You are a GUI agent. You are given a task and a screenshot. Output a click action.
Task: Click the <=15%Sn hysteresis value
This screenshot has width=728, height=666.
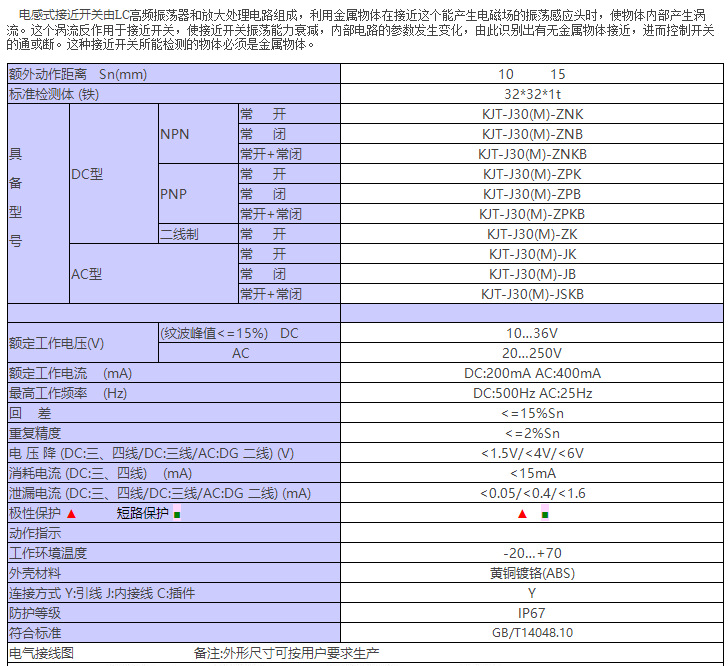pyautogui.click(x=532, y=413)
